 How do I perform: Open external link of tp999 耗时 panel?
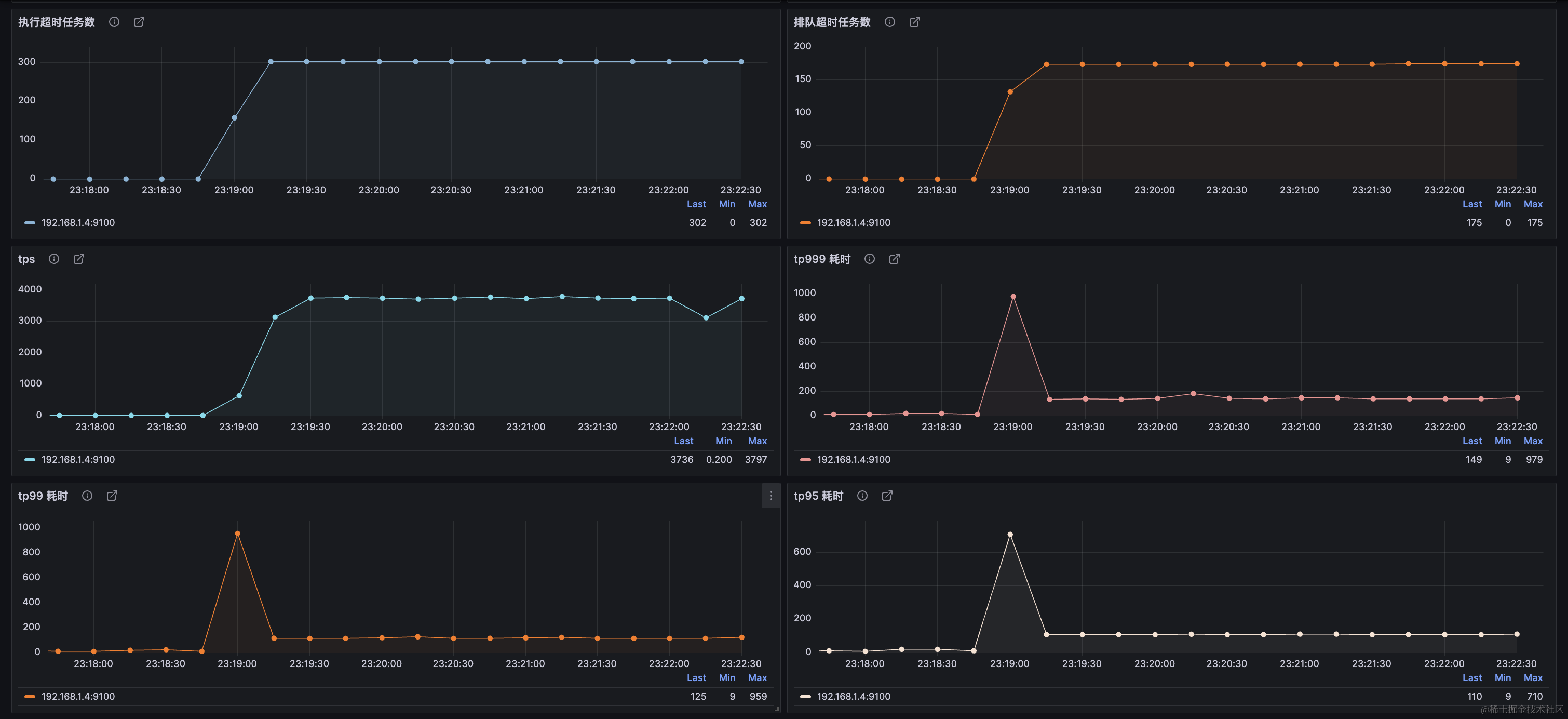point(894,259)
